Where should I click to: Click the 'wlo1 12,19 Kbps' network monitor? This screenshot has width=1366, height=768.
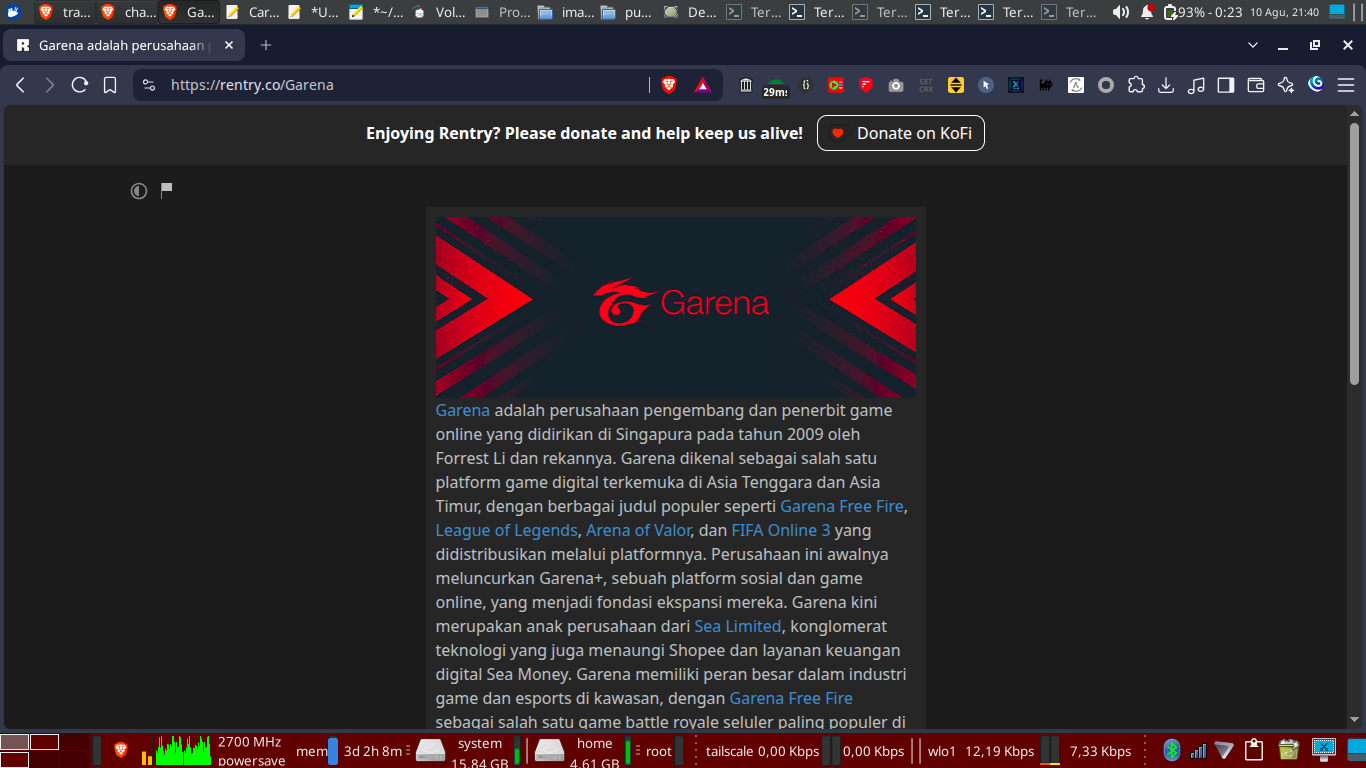pyautogui.click(x=981, y=751)
